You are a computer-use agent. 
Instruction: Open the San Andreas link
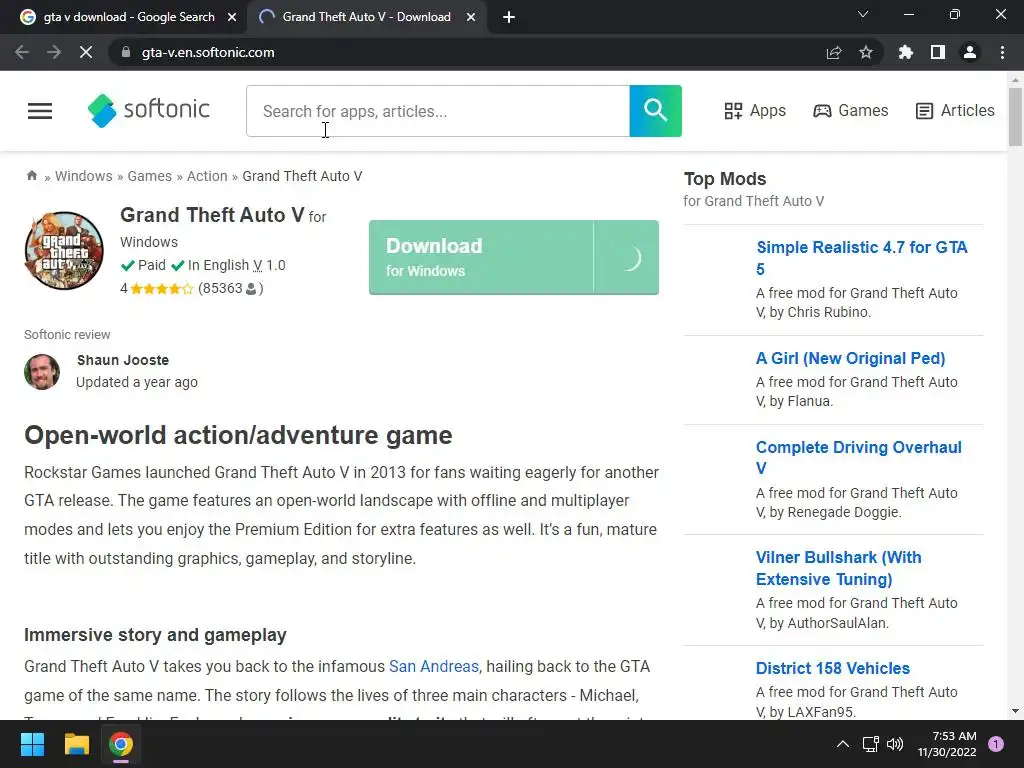(x=434, y=666)
